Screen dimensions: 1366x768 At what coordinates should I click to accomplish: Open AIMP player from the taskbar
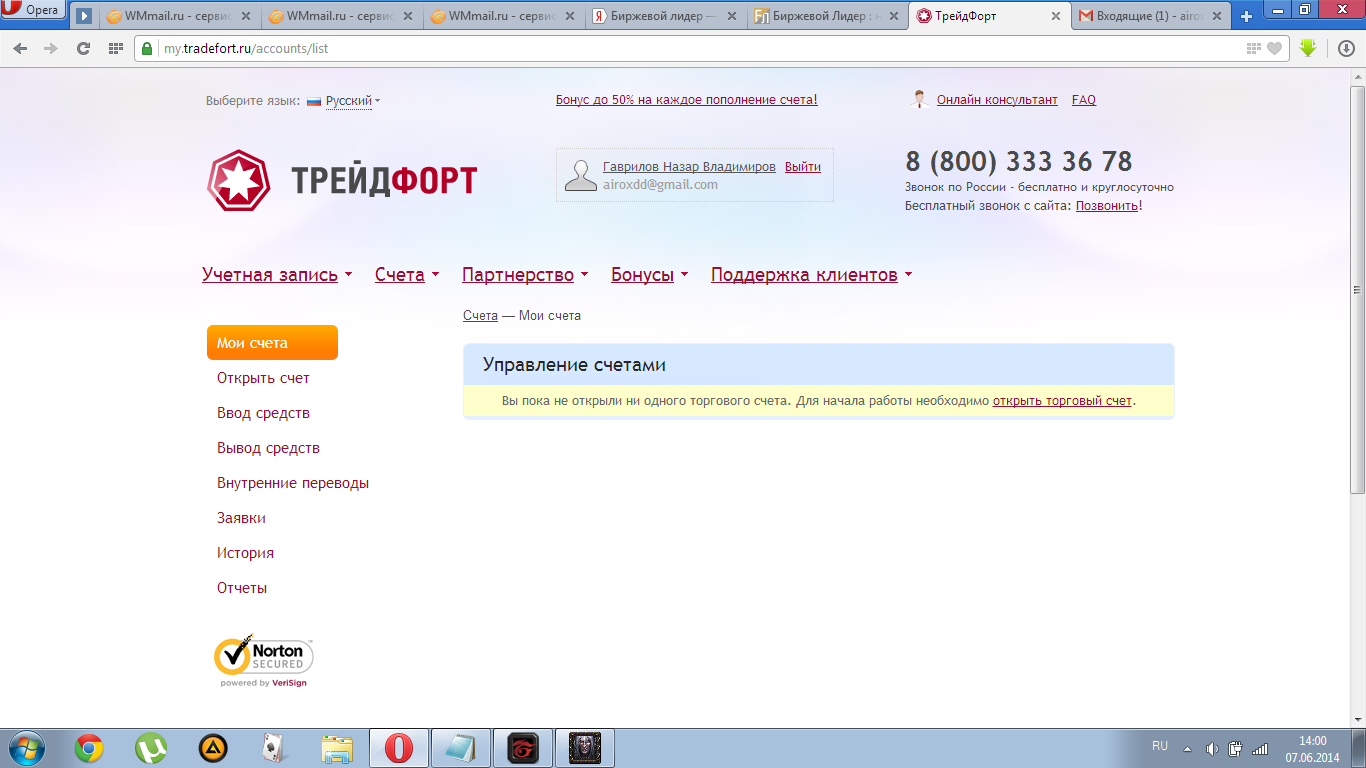(213, 748)
